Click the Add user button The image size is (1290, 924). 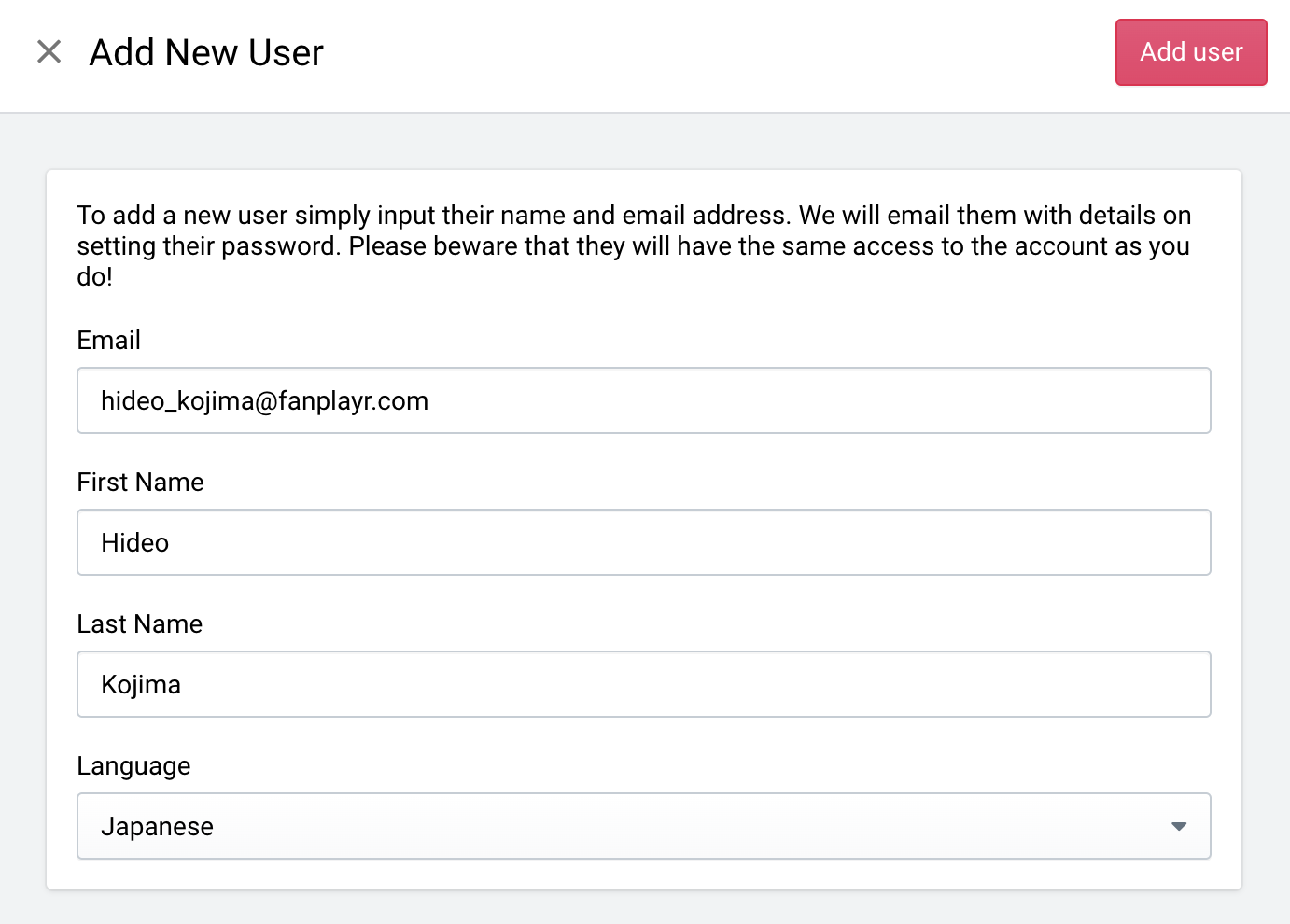1191,52
